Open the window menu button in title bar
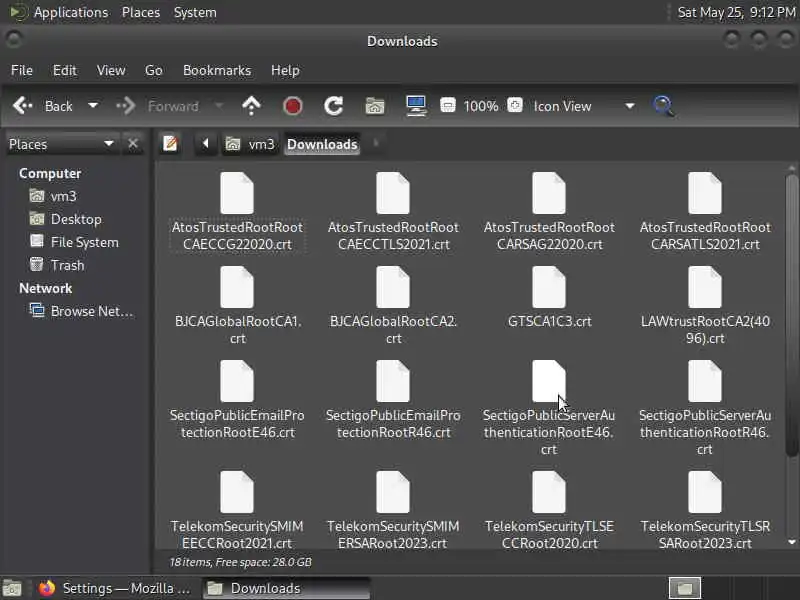 [14, 39]
